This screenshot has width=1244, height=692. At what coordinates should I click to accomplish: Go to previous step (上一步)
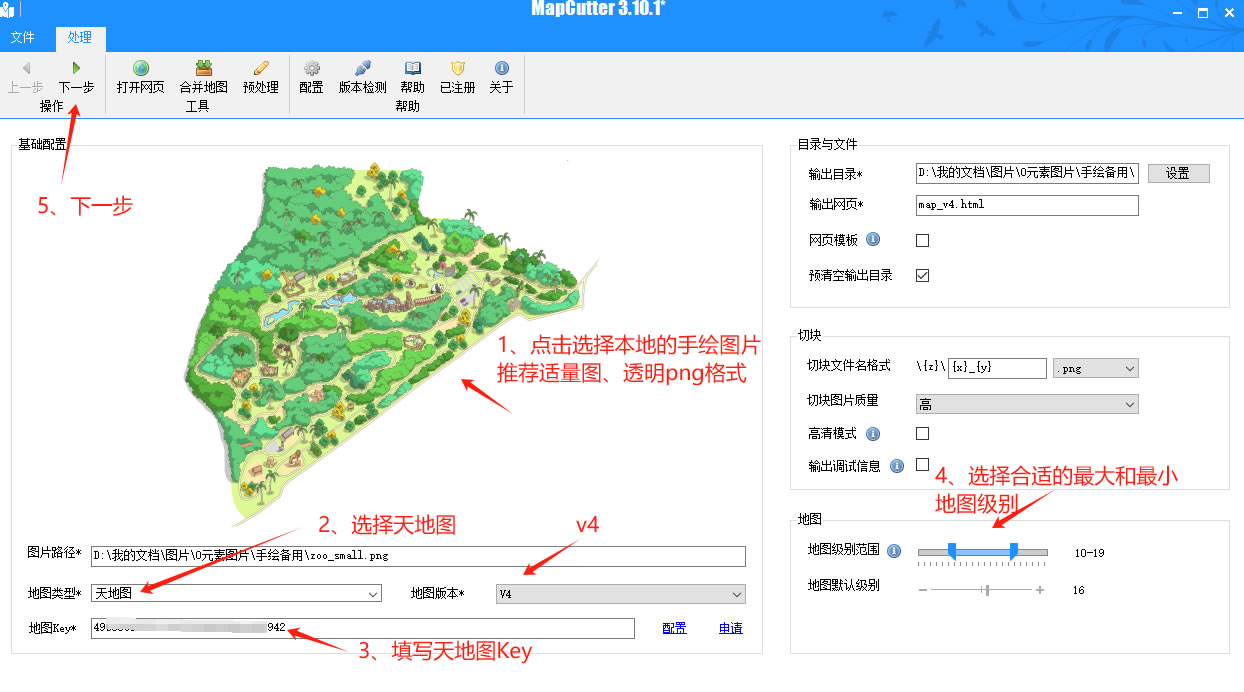tap(25, 77)
